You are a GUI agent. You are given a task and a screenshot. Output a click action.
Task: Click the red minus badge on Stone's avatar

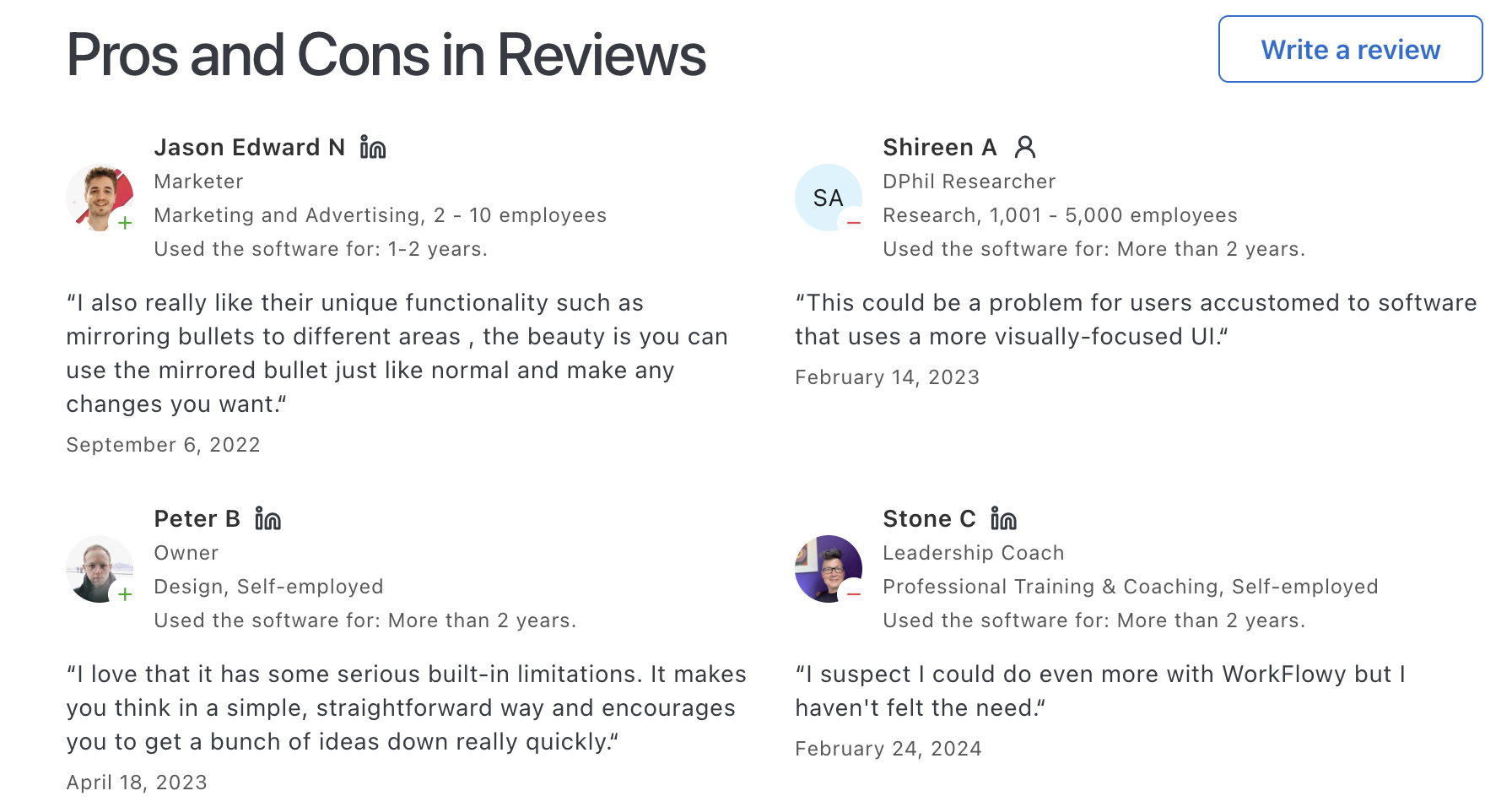click(x=854, y=596)
